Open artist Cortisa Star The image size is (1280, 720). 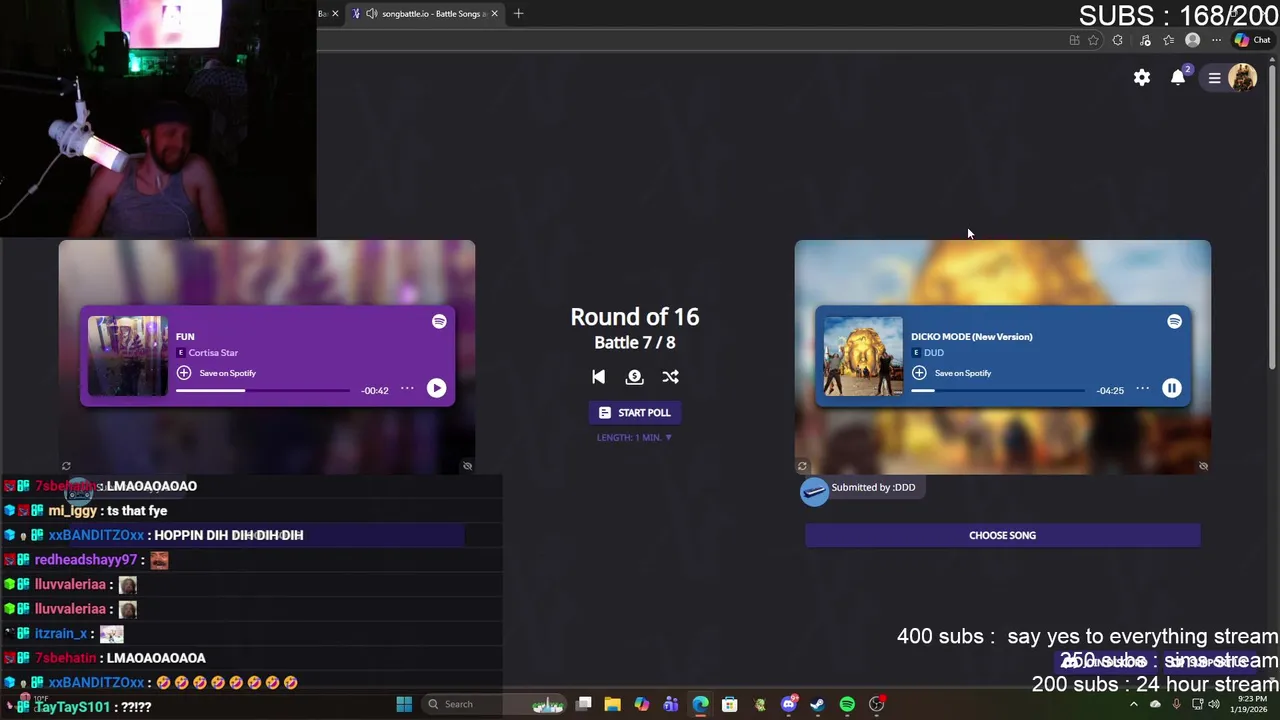[x=213, y=353]
